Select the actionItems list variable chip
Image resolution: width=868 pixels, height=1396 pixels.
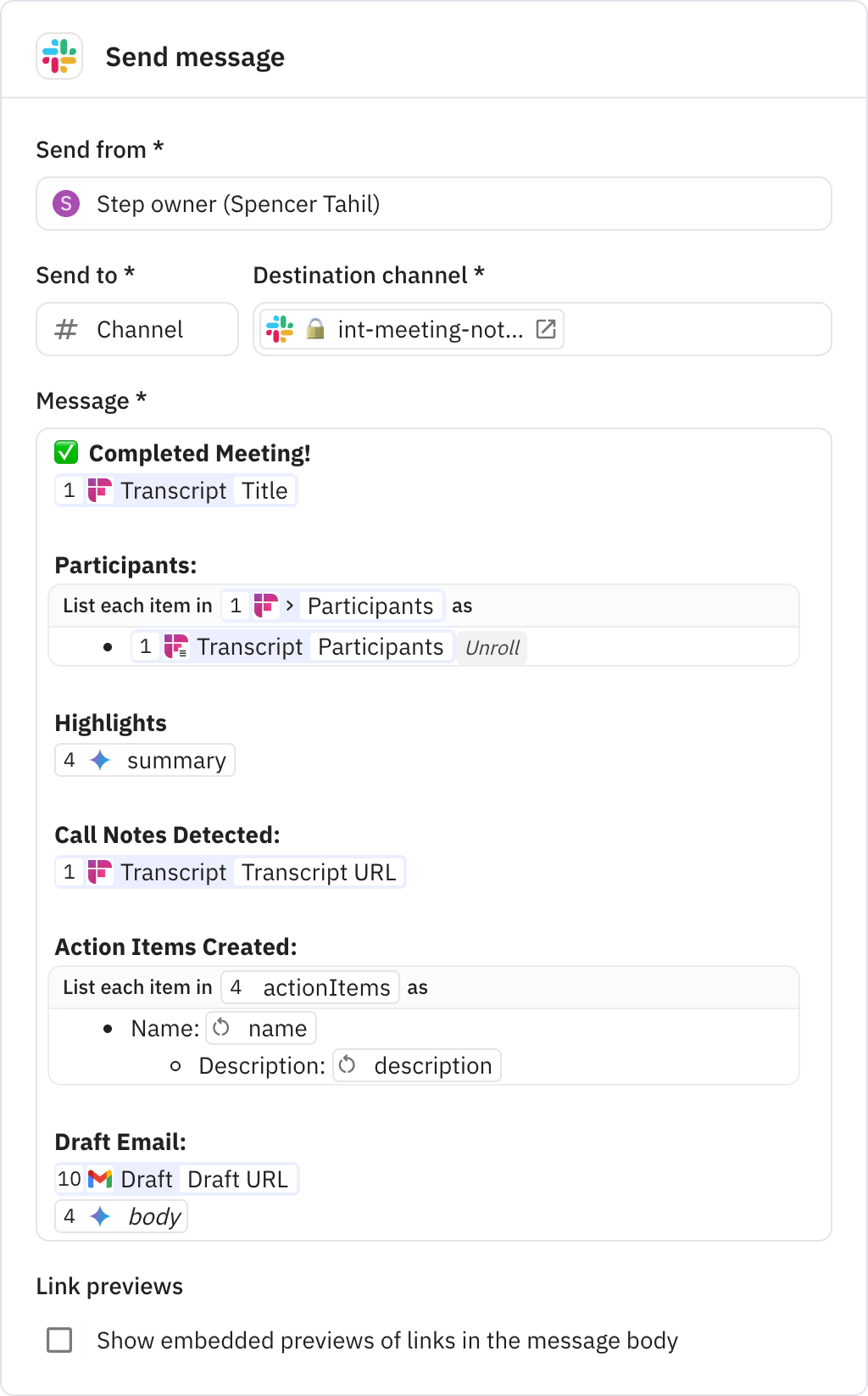pos(310,987)
